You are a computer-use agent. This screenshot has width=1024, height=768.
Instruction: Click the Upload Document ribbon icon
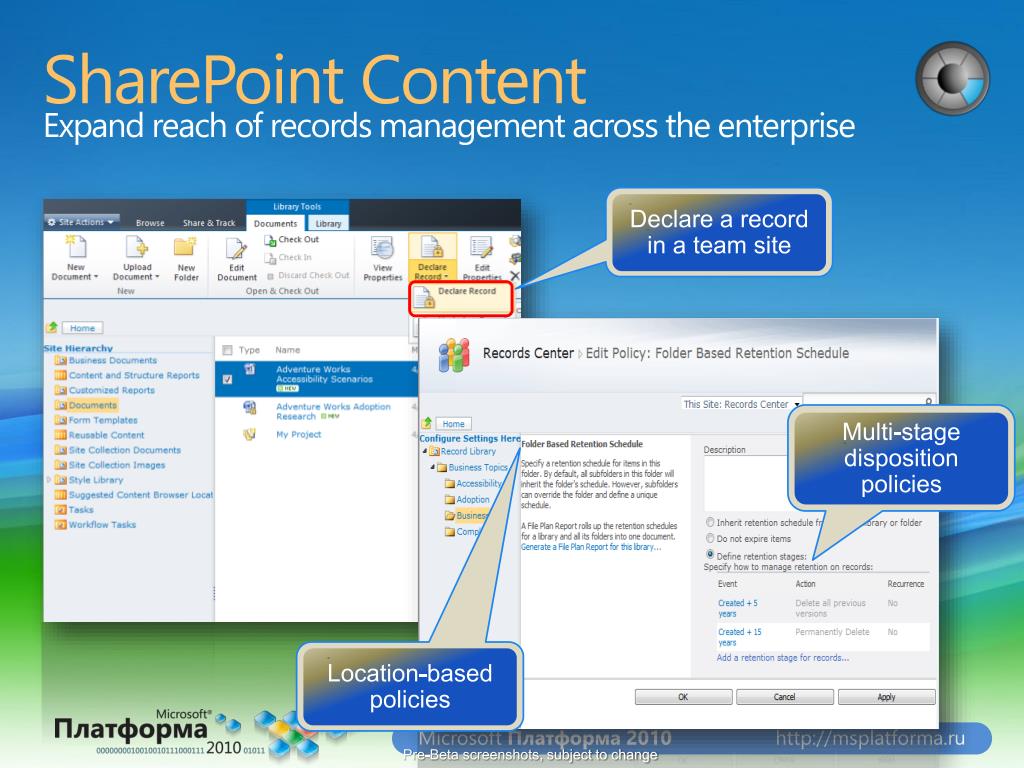click(137, 248)
